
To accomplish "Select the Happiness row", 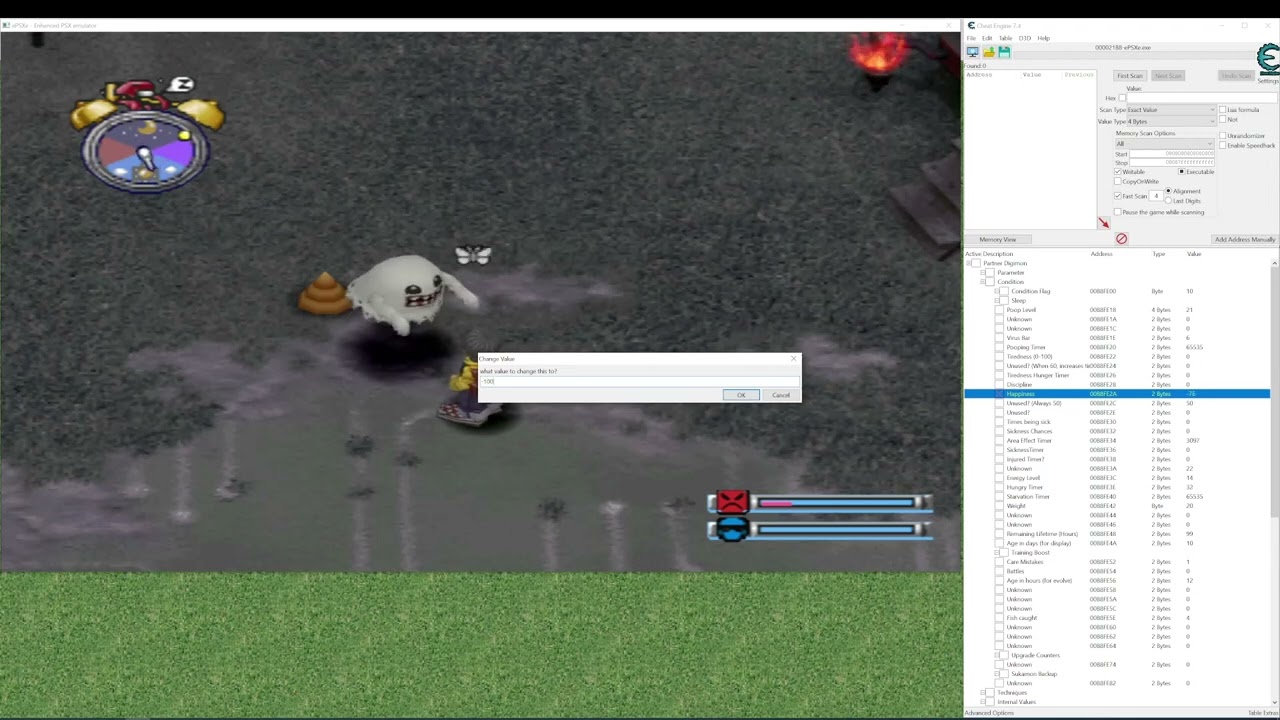I will click(1117, 394).
